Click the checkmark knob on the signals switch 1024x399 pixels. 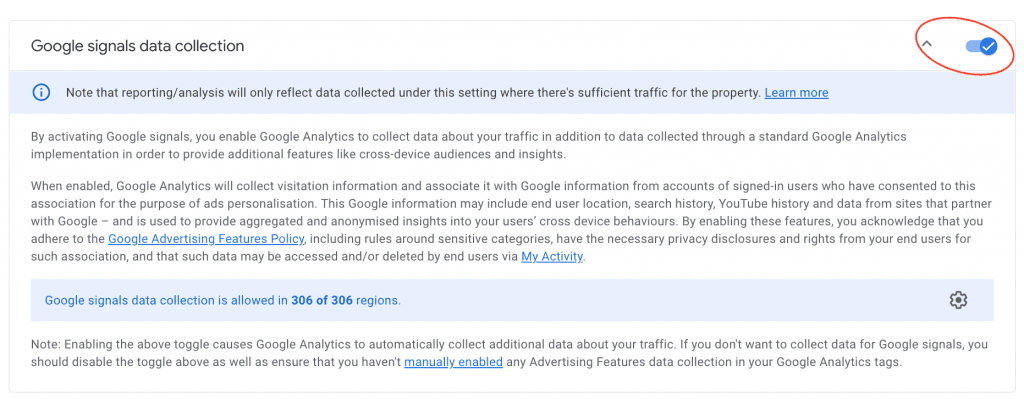(989, 46)
